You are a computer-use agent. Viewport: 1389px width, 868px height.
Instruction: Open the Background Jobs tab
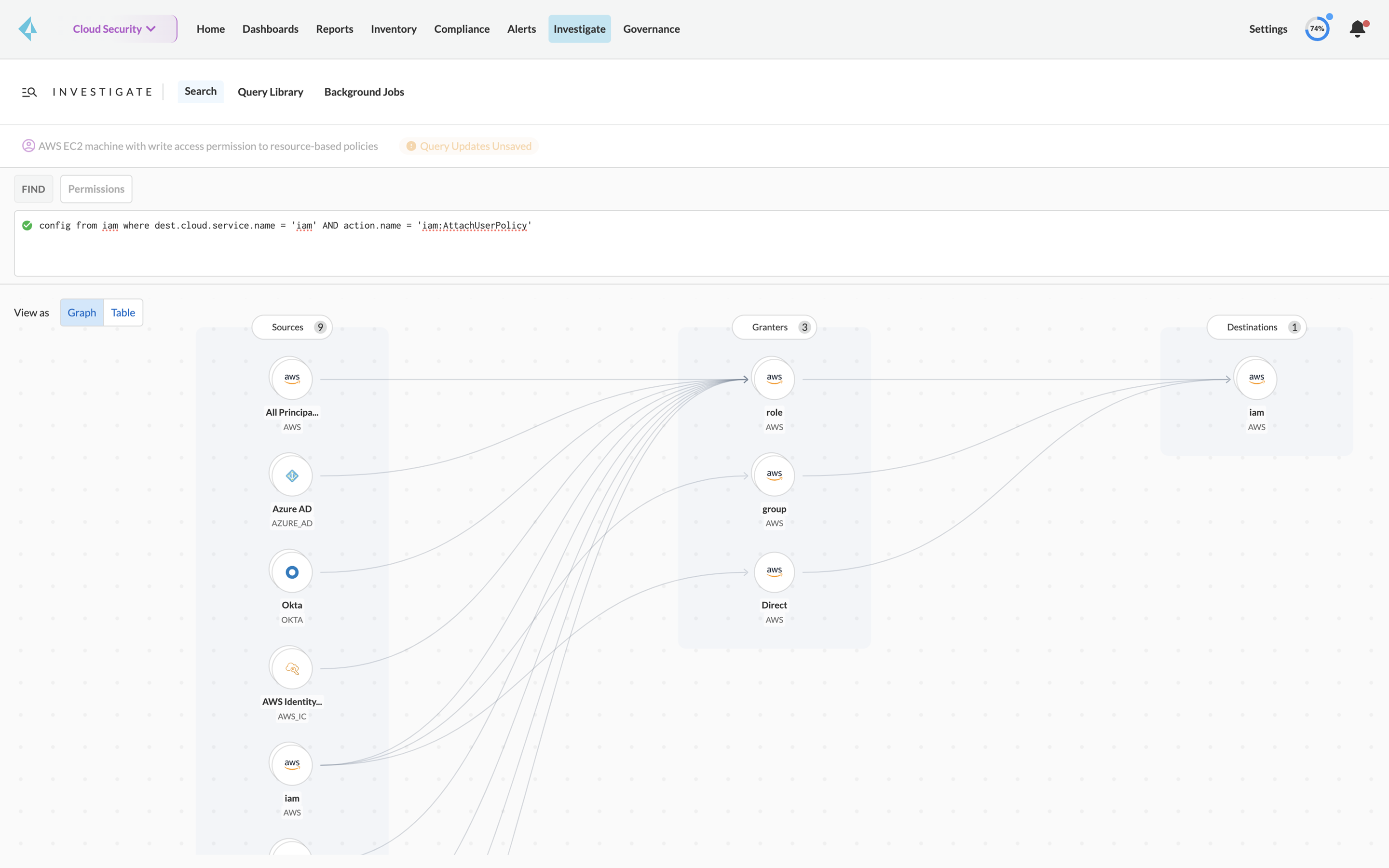364,91
